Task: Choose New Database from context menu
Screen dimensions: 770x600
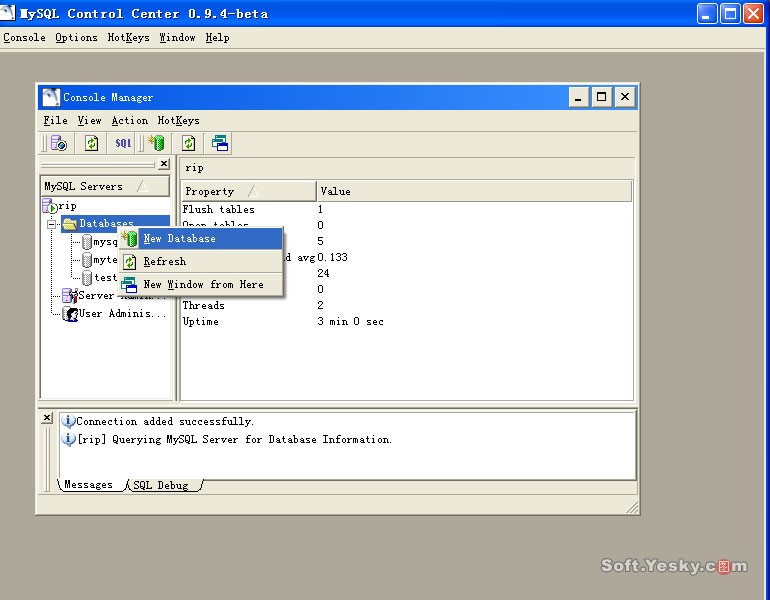Action: 201,239
